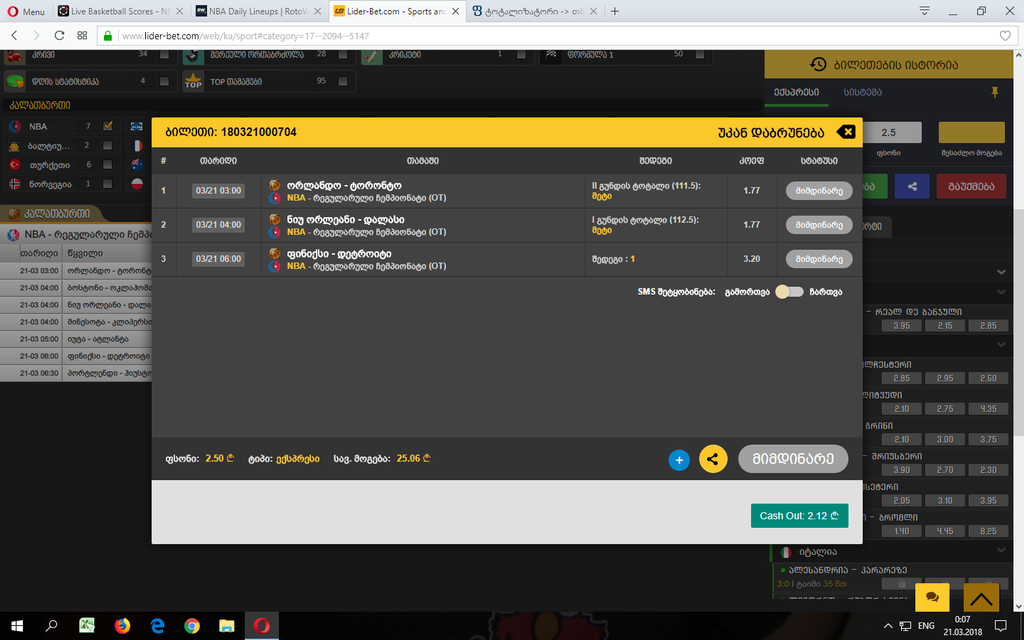Reload the page with refresh icon

[x=59, y=35]
